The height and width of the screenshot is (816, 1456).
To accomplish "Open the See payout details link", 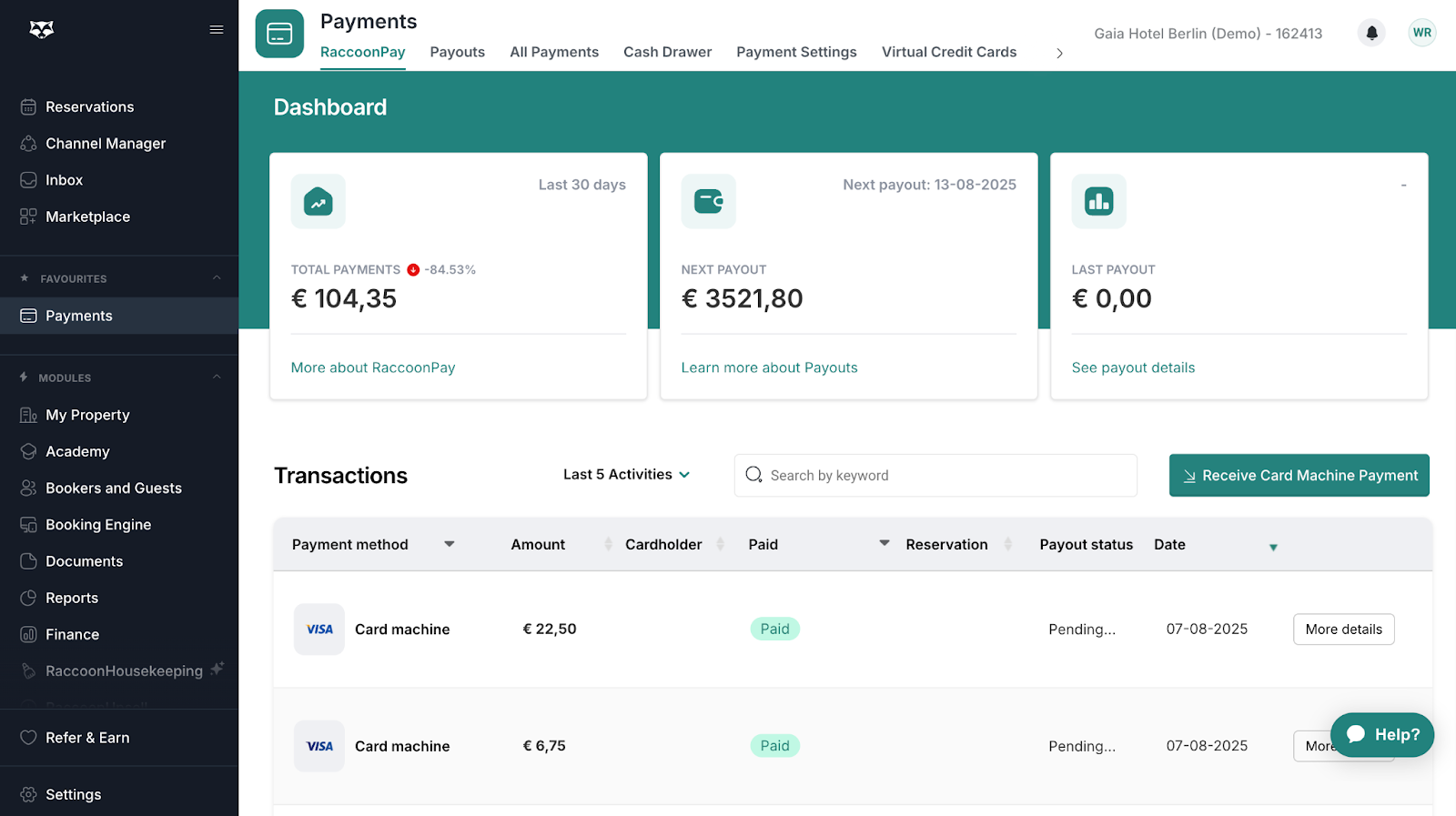I will coord(1133,368).
